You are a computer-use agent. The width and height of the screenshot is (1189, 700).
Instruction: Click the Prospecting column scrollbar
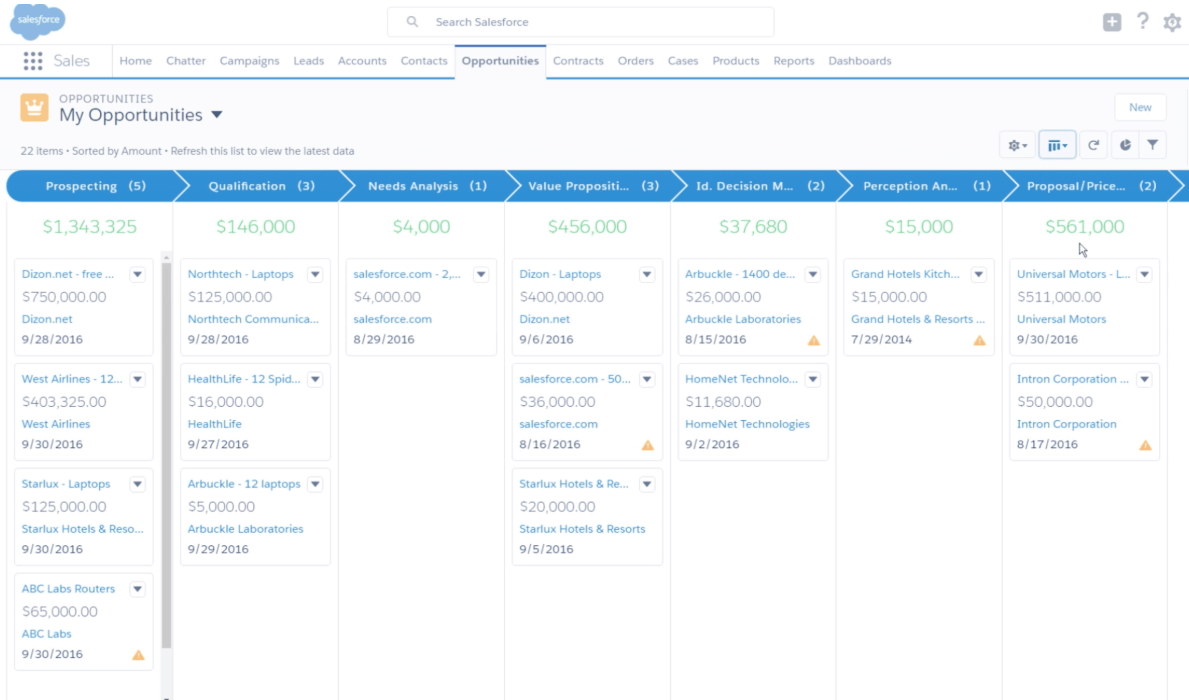[166, 455]
